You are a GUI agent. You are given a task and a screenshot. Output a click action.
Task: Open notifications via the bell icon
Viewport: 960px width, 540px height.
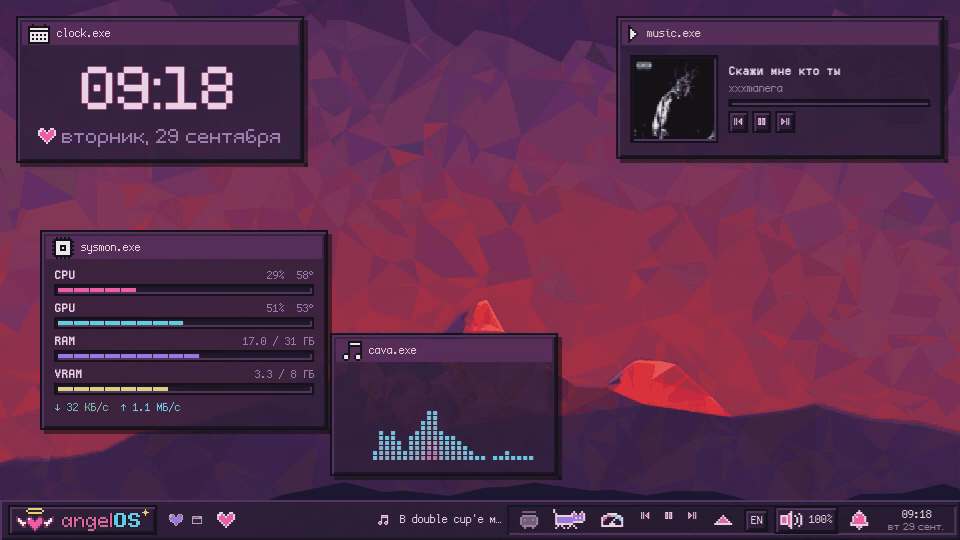(x=859, y=520)
